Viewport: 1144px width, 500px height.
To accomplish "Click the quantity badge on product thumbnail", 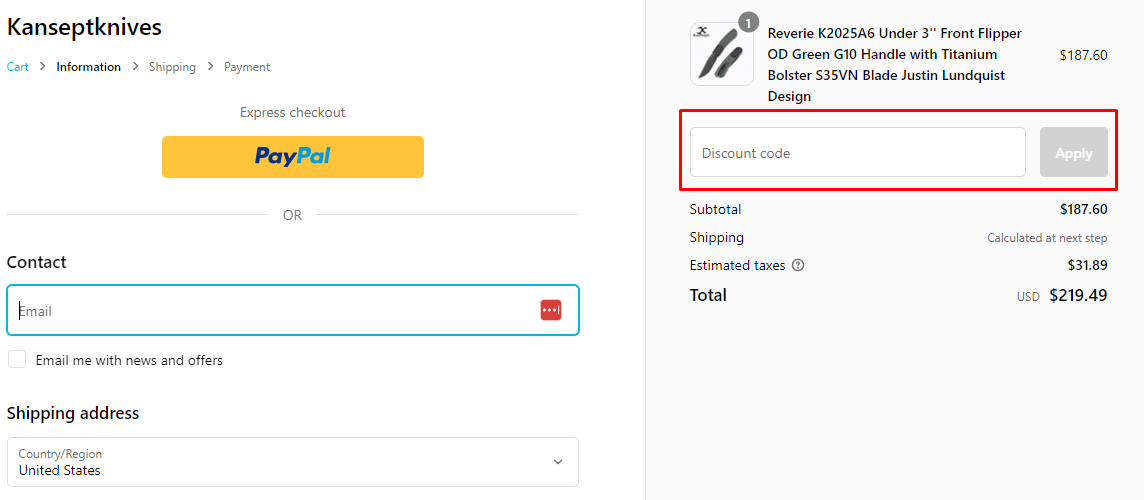I will pos(749,23).
